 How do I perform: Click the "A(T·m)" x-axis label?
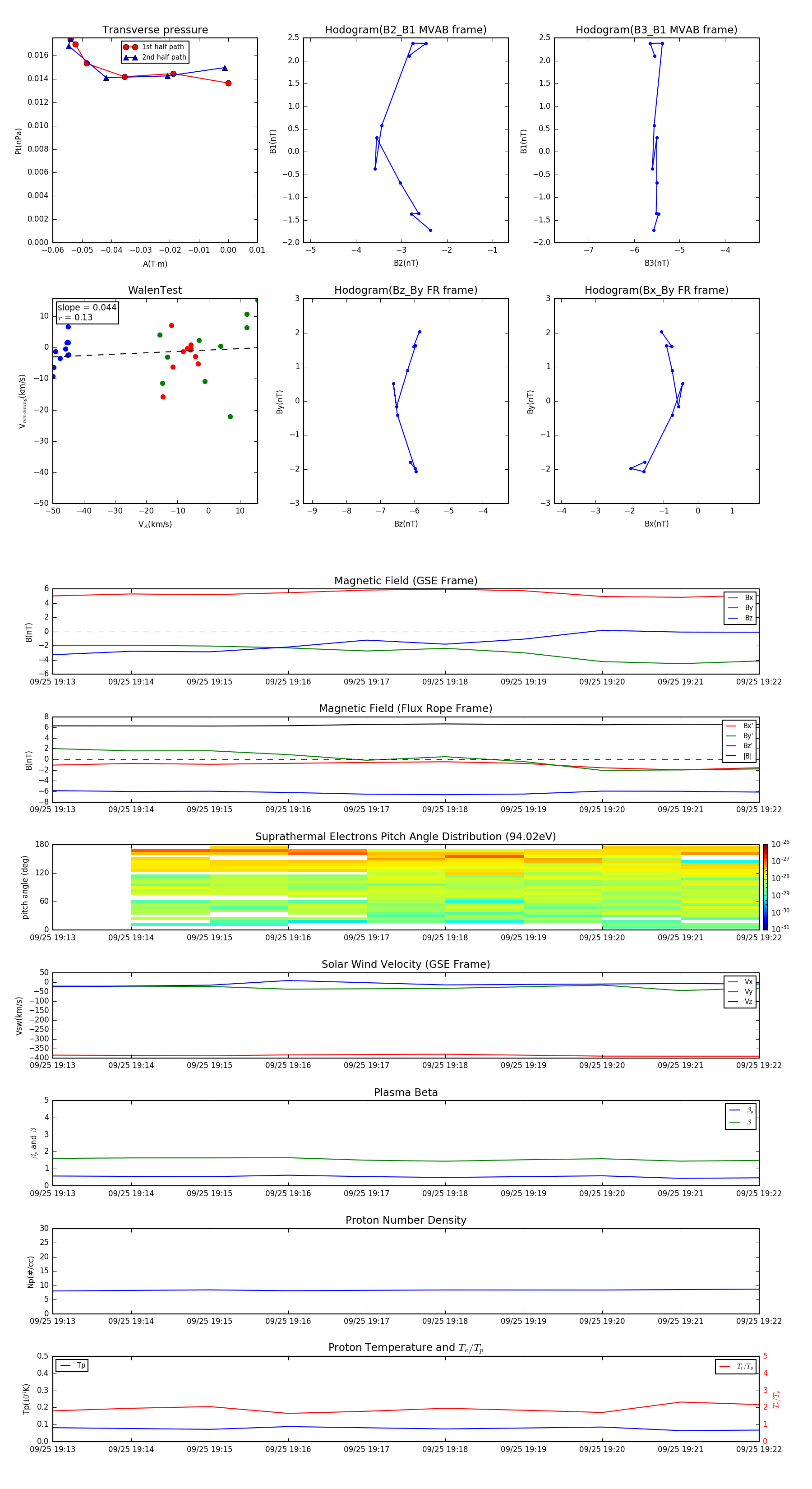click(155, 264)
